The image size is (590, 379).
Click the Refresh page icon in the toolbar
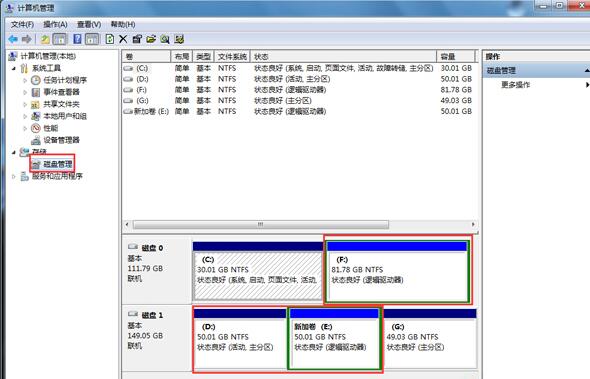coord(110,39)
